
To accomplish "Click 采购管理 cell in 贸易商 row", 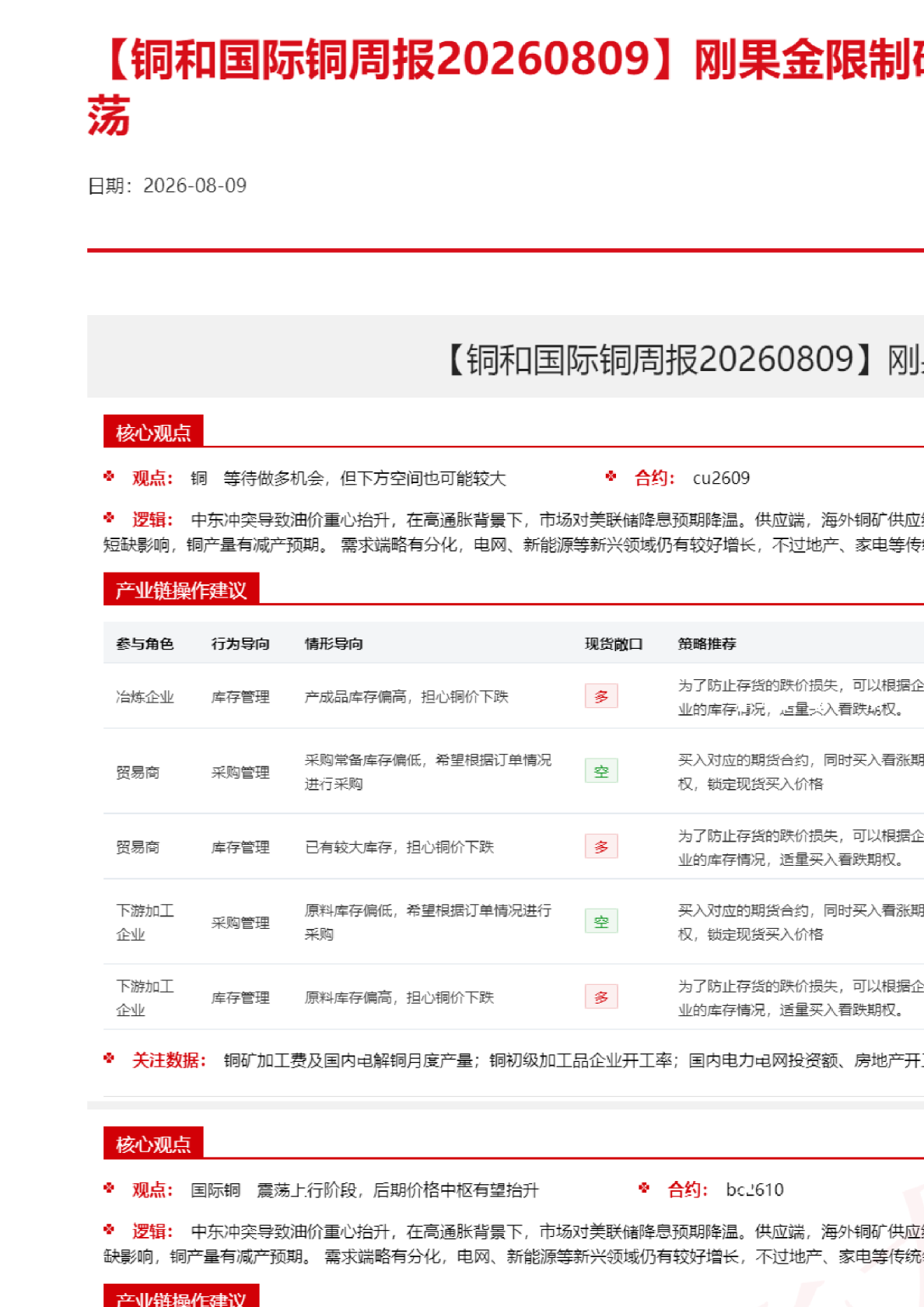I will point(240,773).
